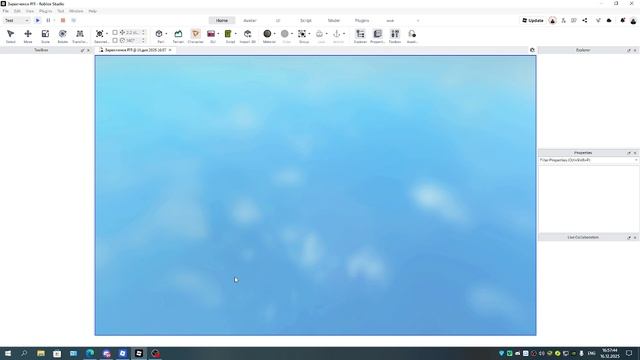Activate the Rotate tool

[62, 34]
